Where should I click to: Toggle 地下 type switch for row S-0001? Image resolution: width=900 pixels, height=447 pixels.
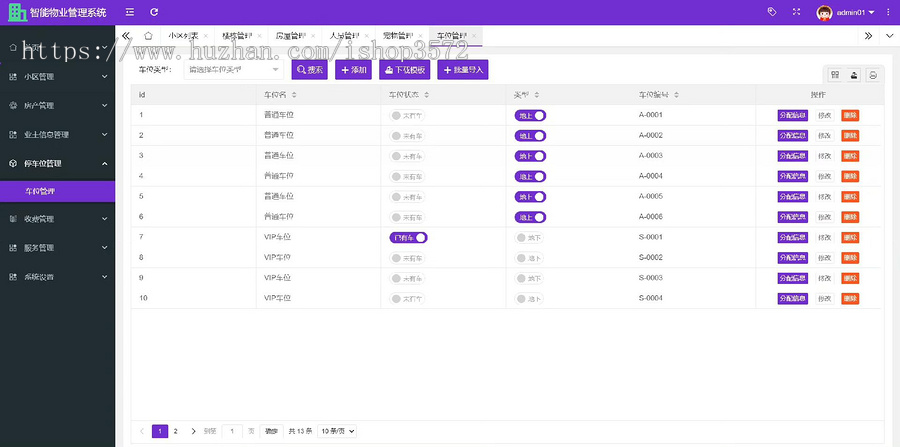[x=529, y=238]
